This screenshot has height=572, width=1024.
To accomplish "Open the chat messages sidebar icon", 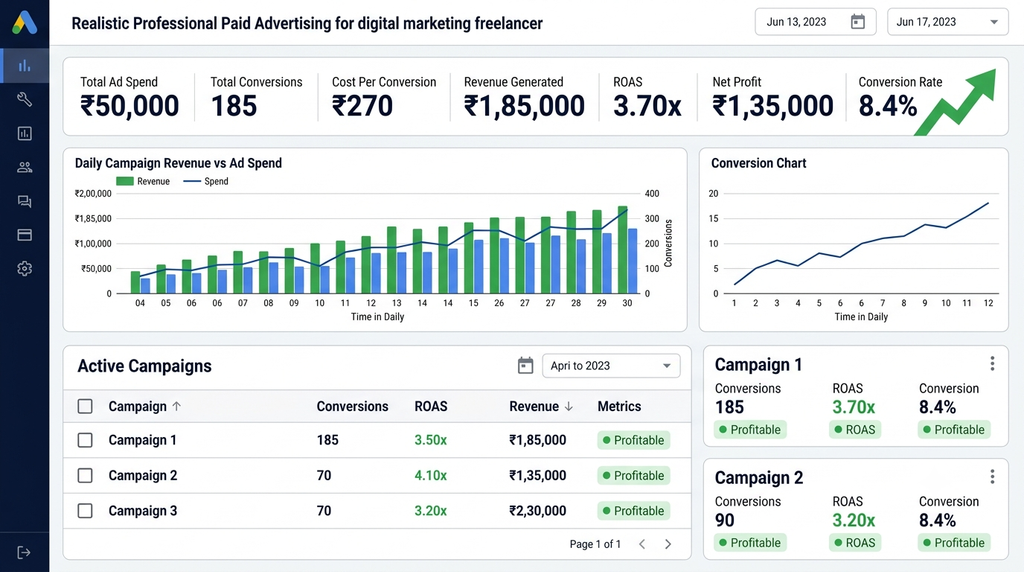I will tap(25, 201).
